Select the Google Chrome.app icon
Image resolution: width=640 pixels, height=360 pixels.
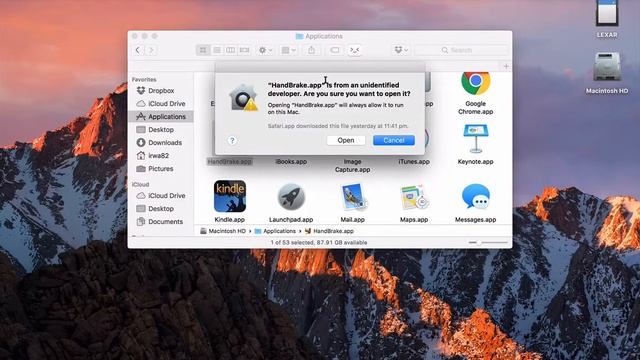click(476, 83)
